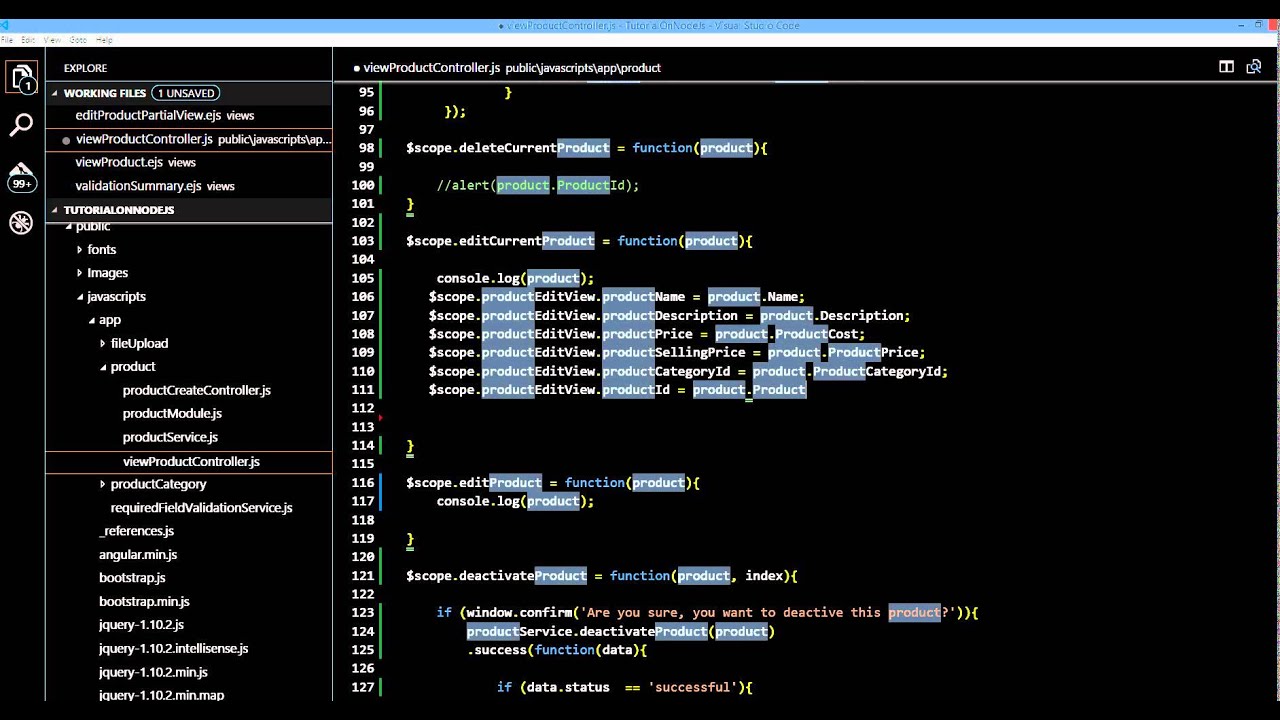Open the Search view in activity bar
This screenshot has height=720, width=1280.
click(x=21, y=125)
